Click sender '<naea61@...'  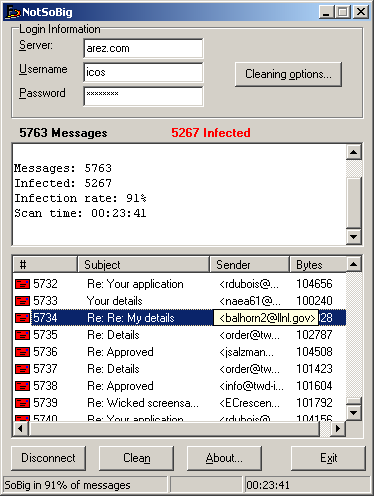(x=250, y=301)
